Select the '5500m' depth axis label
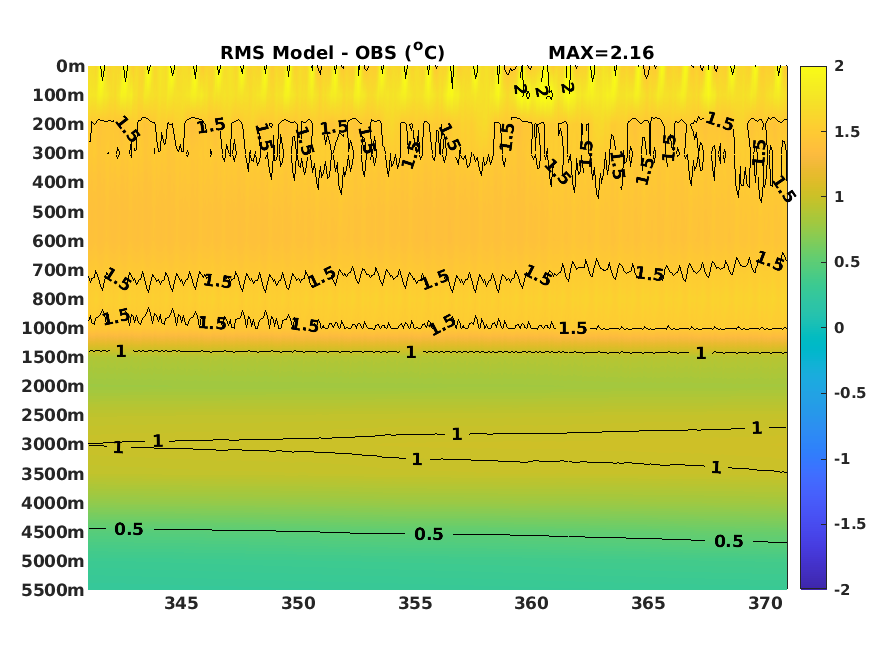The image size is (875, 656). pos(53,590)
